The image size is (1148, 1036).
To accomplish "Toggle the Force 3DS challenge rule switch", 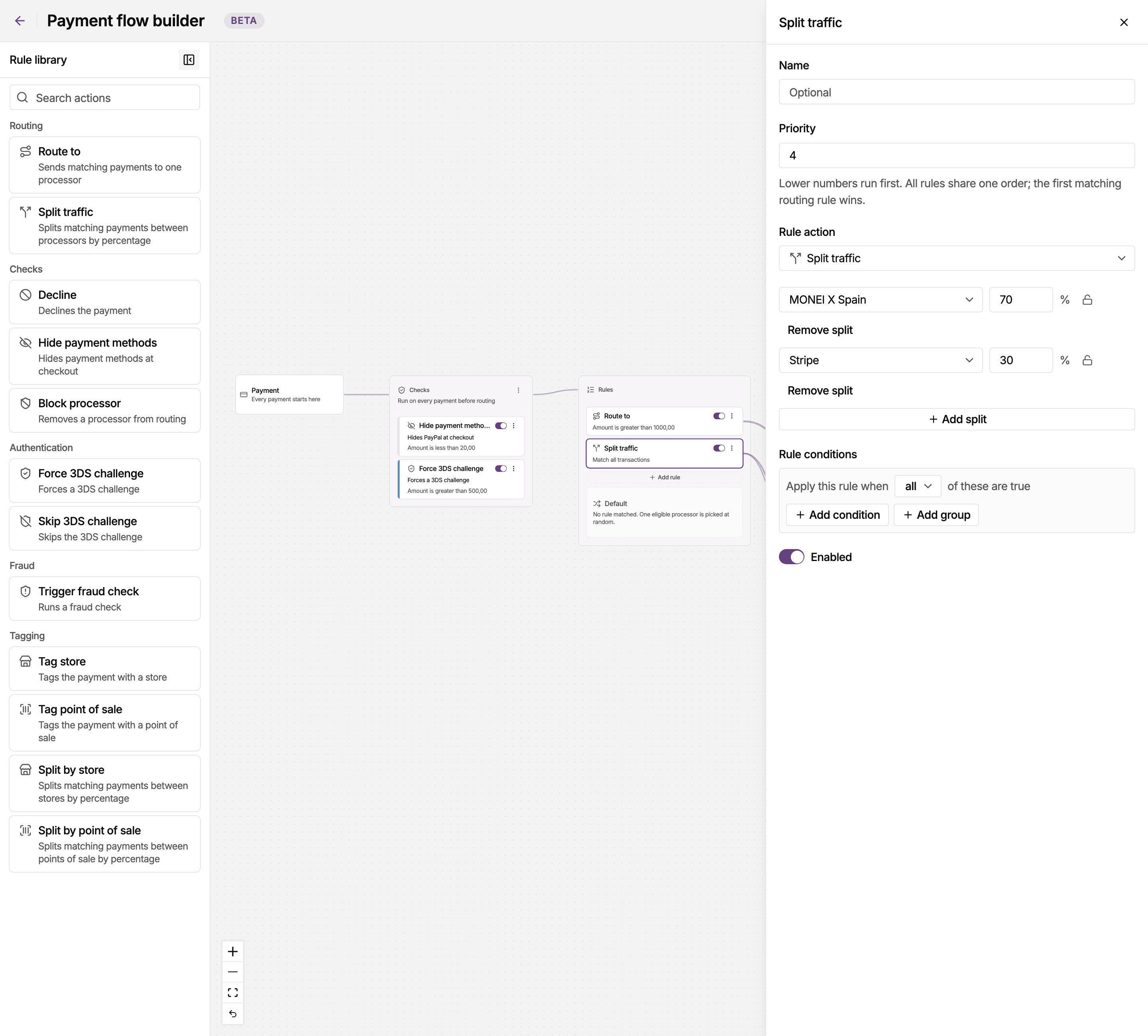I will coord(501,469).
